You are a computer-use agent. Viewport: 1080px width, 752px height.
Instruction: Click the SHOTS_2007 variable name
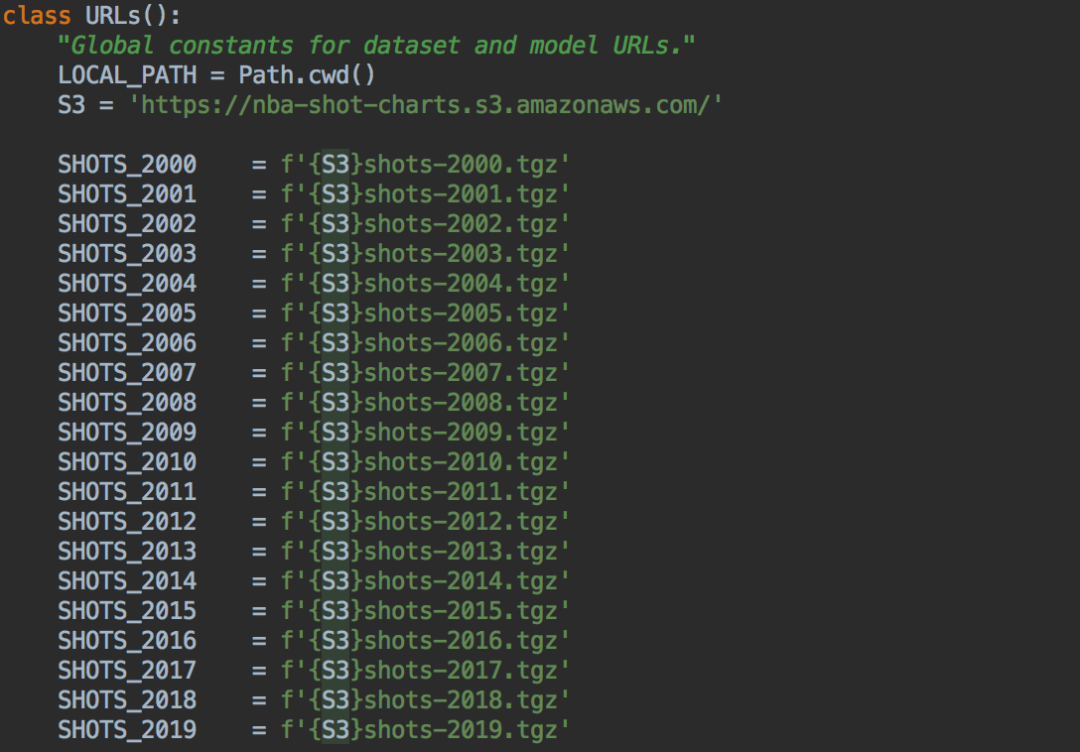(127, 372)
